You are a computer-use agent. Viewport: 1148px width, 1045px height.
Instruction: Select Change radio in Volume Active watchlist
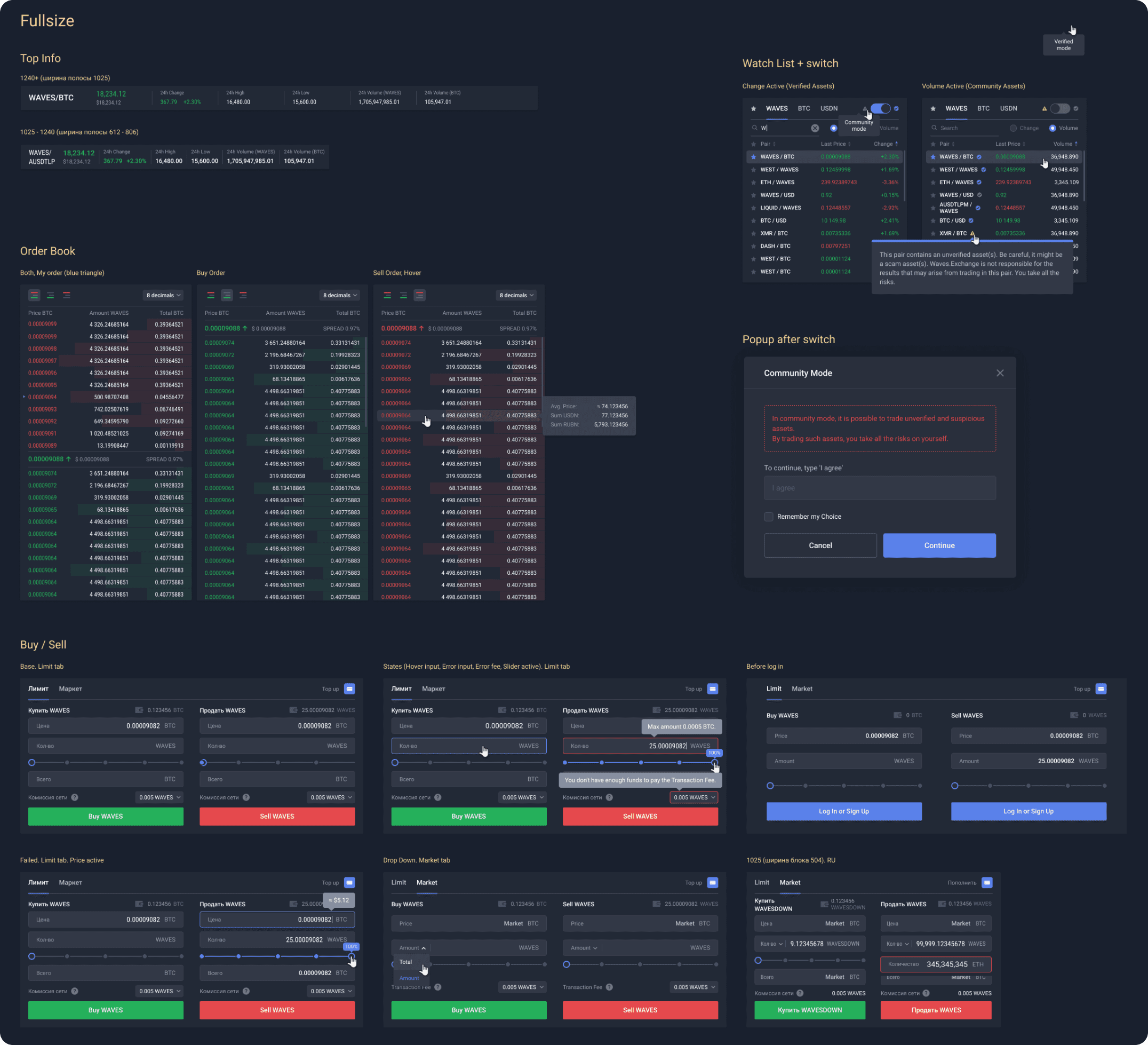(x=1013, y=128)
